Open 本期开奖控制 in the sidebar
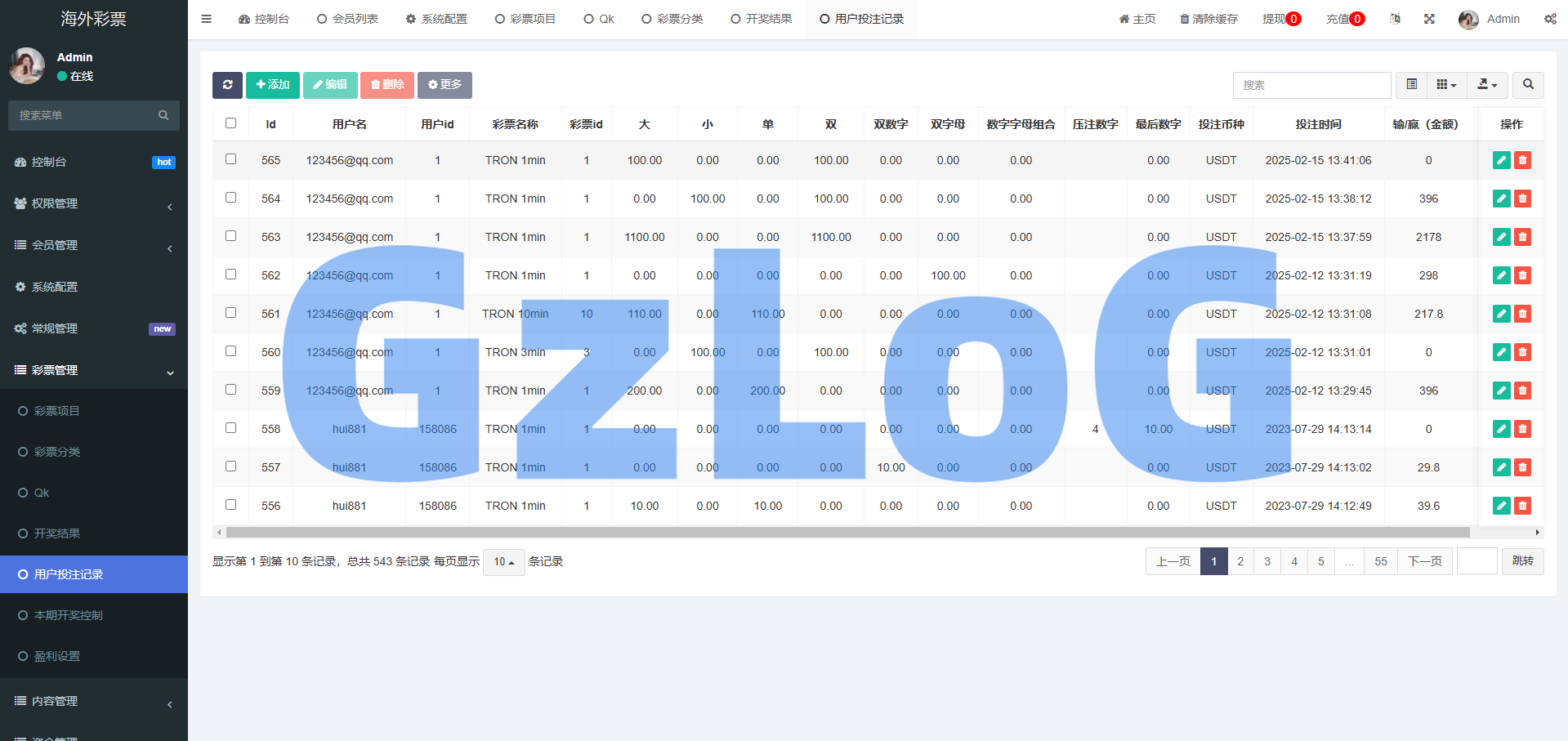This screenshot has width=1568, height=741. coord(69,615)
